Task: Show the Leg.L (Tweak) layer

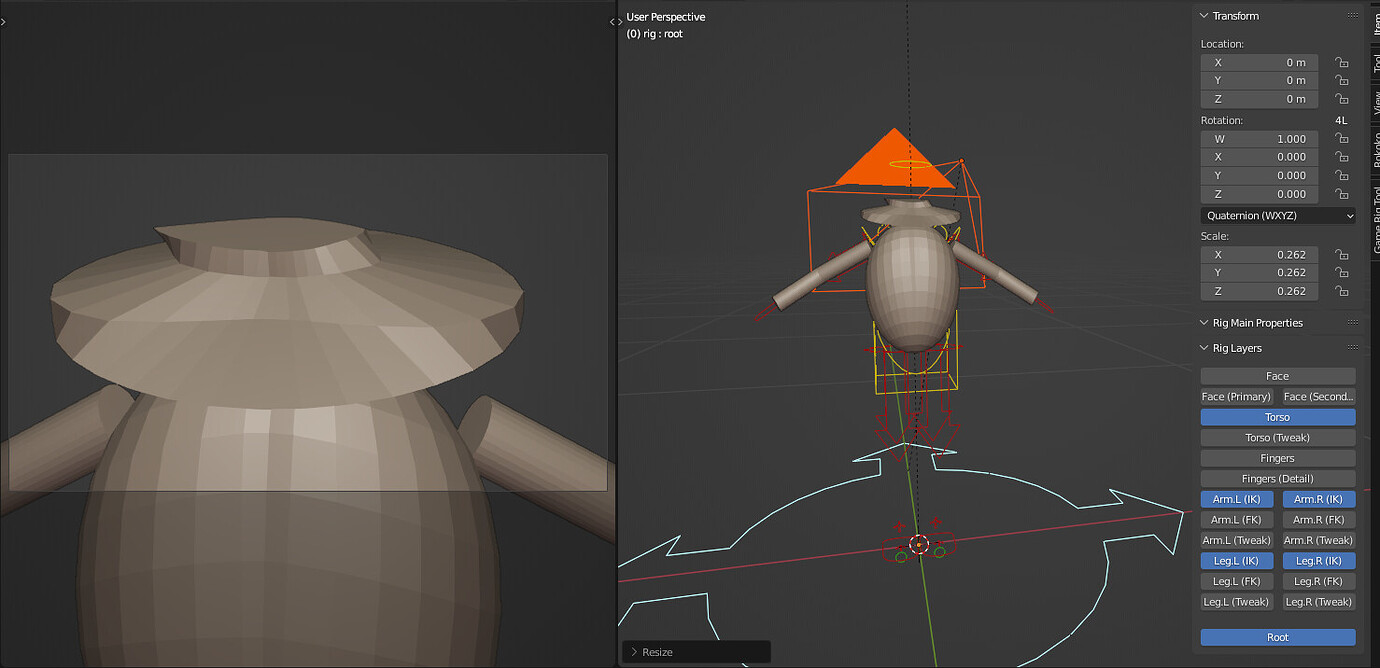Action: (1236, 602)
